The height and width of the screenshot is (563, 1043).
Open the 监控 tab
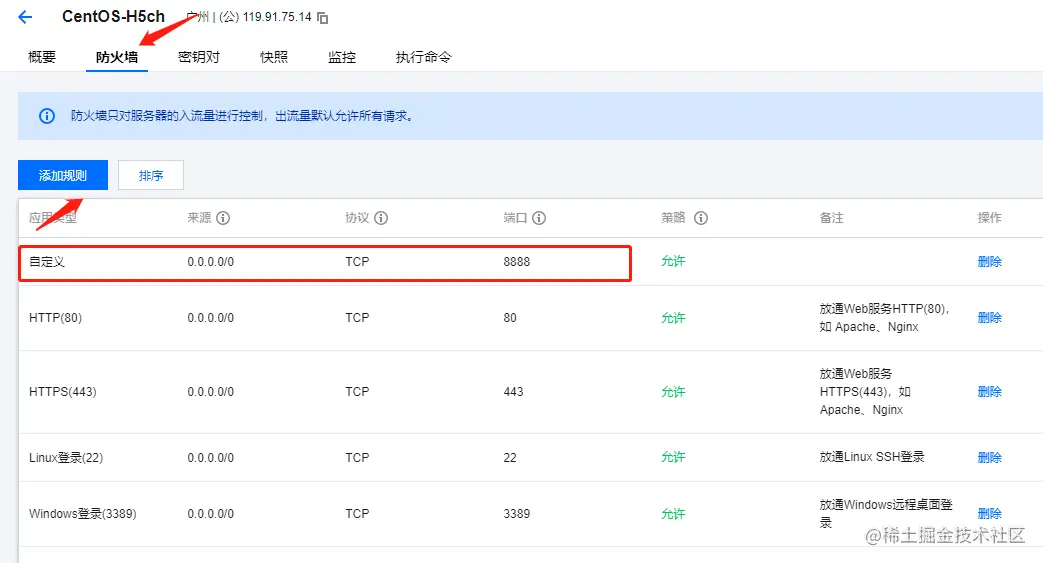342,57
